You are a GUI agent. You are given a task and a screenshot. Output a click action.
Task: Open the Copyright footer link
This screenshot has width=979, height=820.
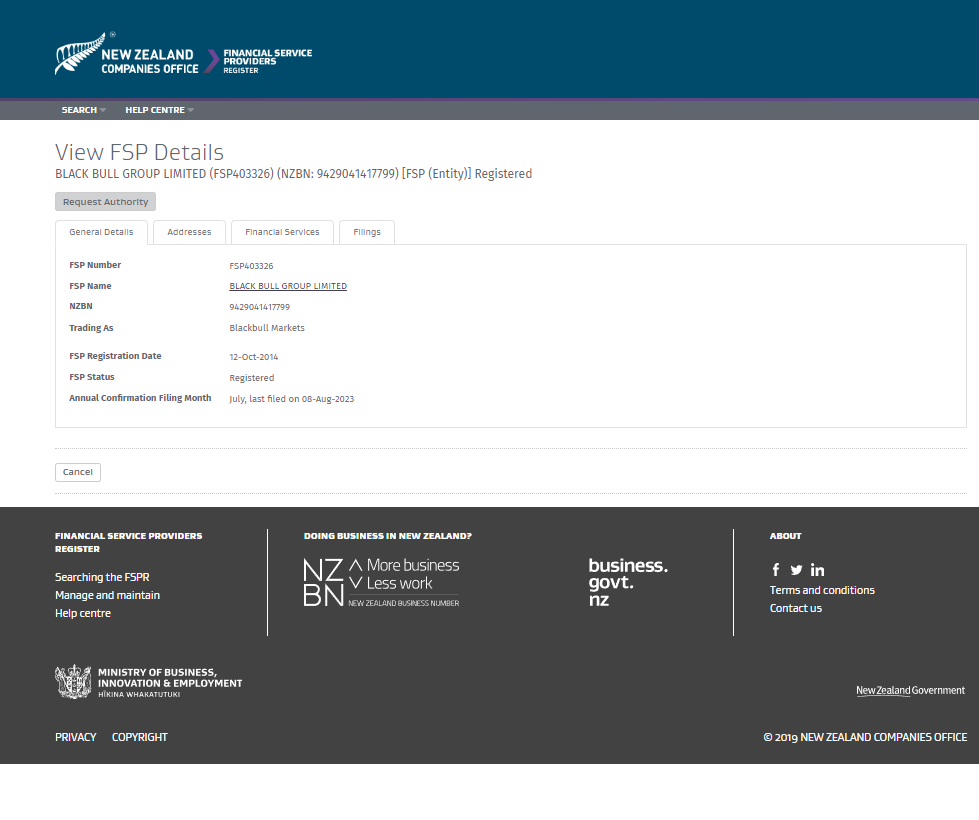[x=140, y=737]
